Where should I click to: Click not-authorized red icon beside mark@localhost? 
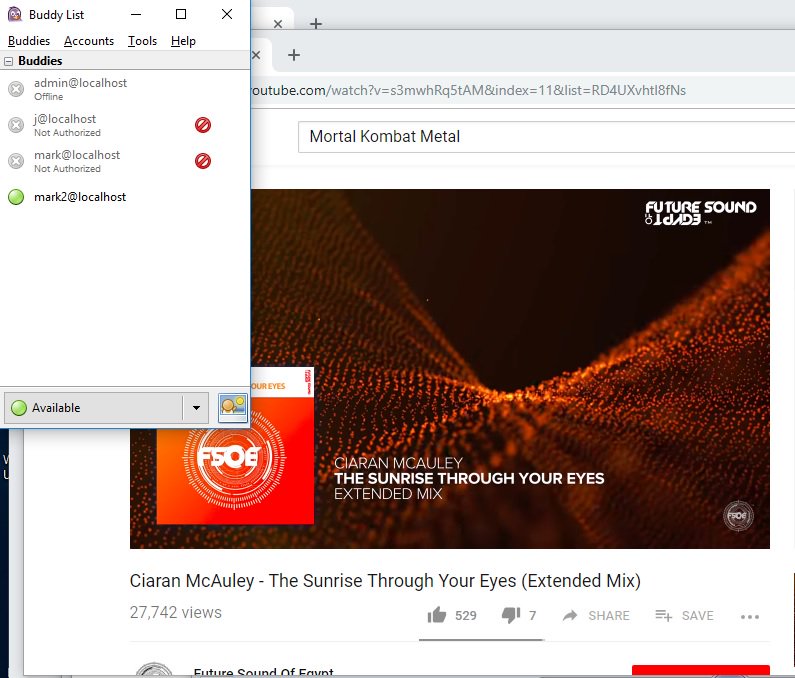click(203, 161)
